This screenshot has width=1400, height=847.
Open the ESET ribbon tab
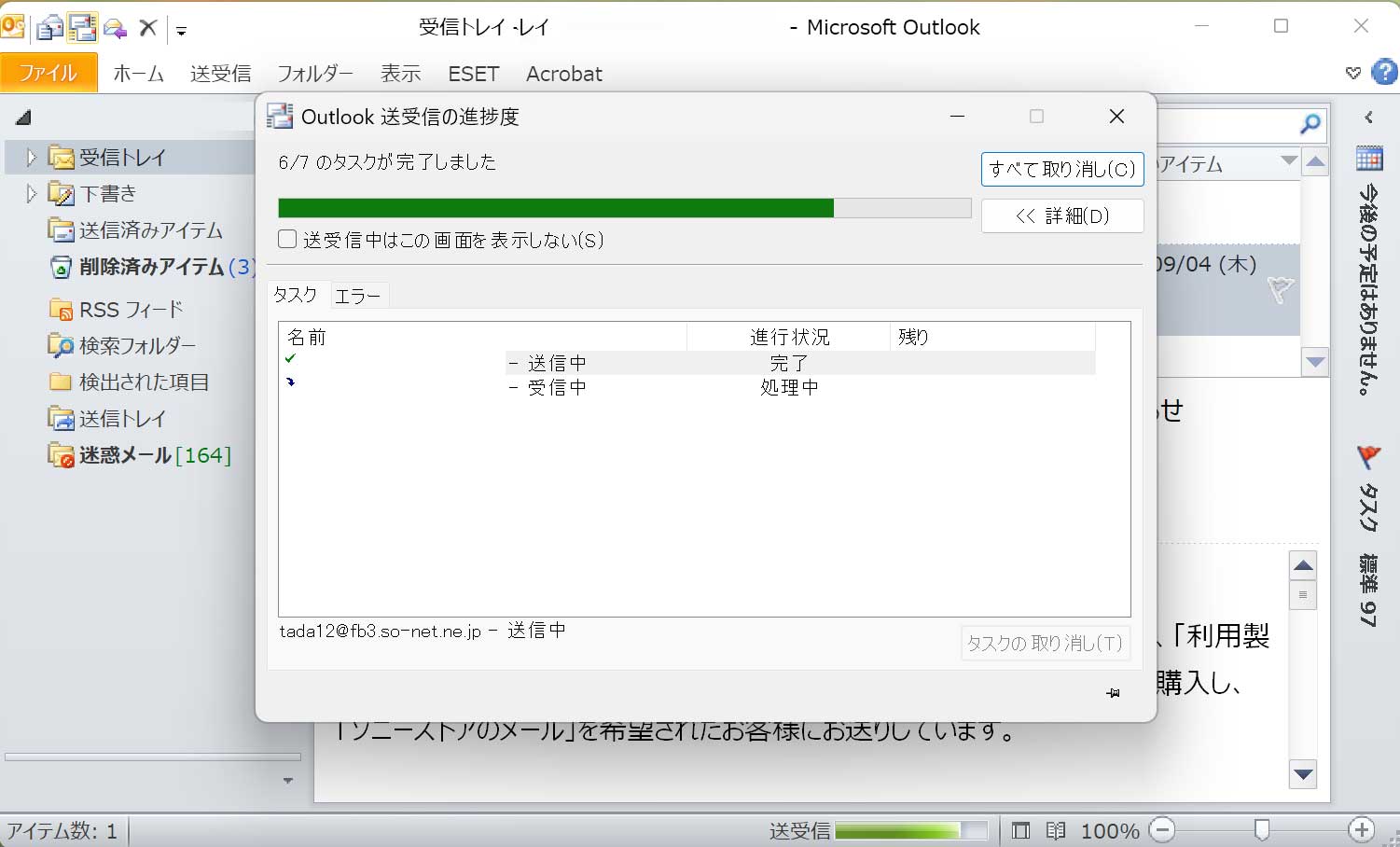tap(474, 74)
